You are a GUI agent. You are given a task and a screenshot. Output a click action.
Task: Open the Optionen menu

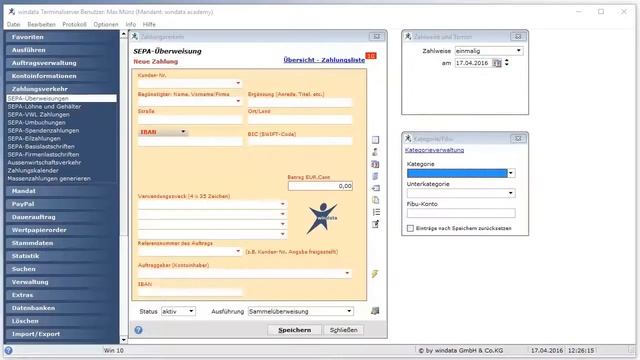click(106, 24)
